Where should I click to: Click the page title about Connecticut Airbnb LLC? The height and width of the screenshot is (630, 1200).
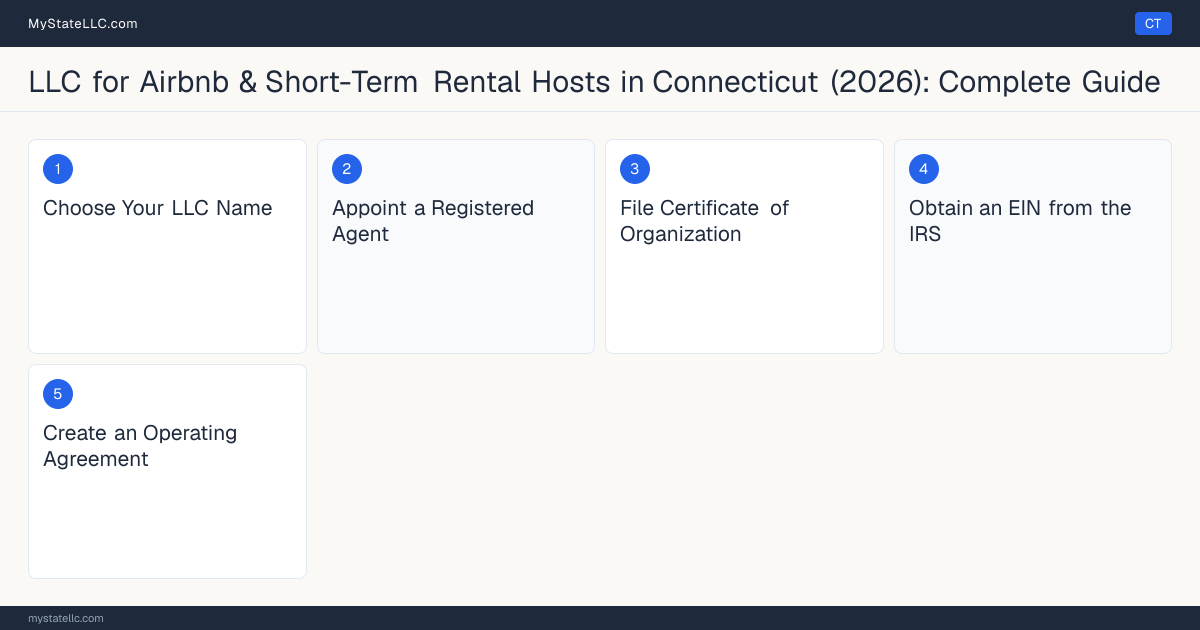[595, 82]
